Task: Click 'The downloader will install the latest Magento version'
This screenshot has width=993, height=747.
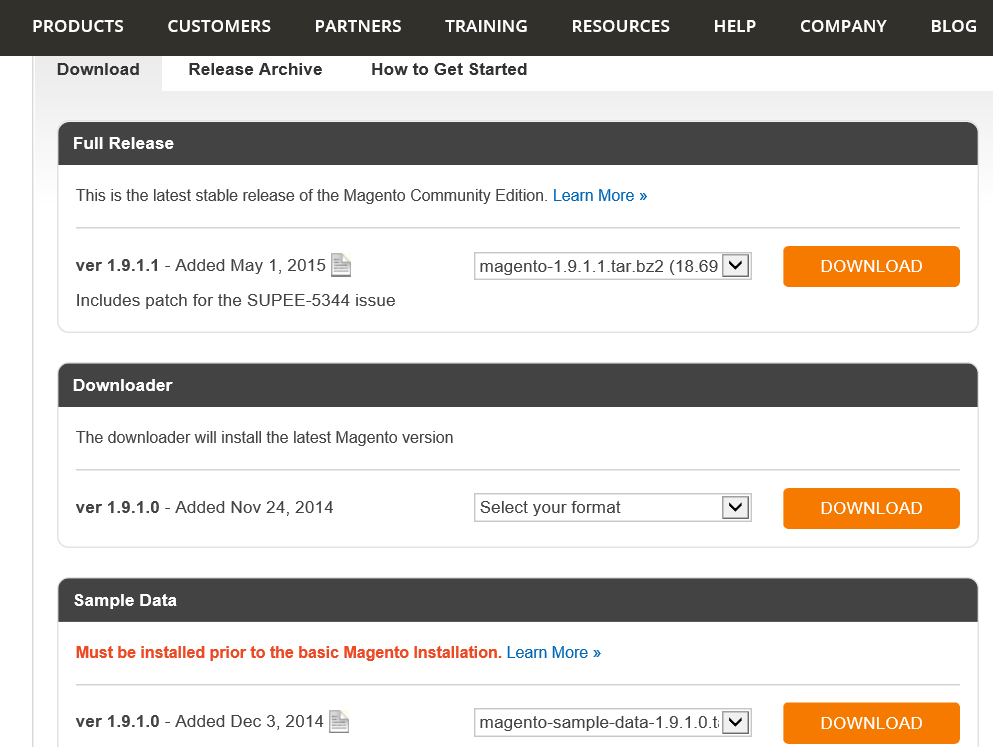Action: click(x=265, y=437)
